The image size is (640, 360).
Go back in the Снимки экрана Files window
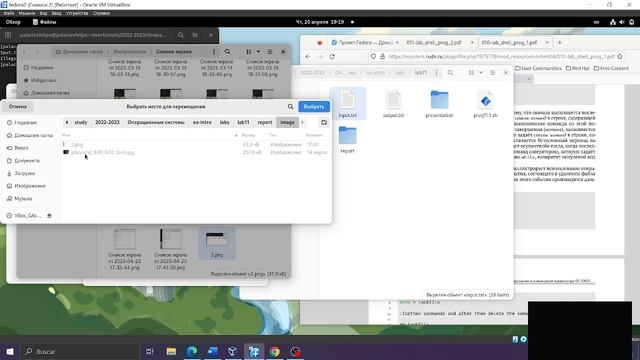point(25,52)
